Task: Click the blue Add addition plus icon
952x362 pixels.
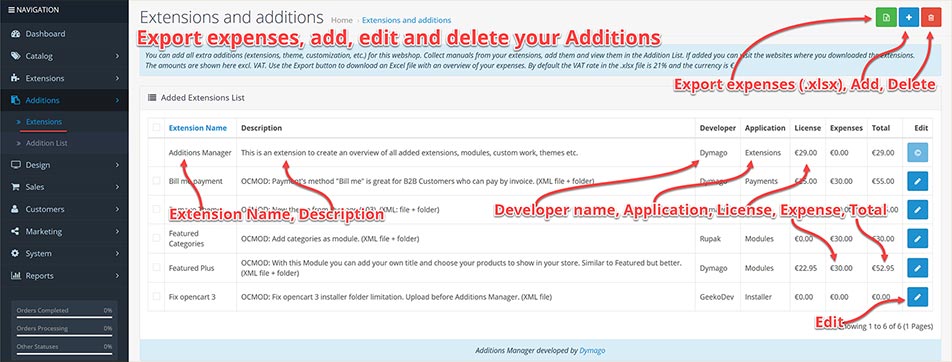Action: tap(908, 19)
